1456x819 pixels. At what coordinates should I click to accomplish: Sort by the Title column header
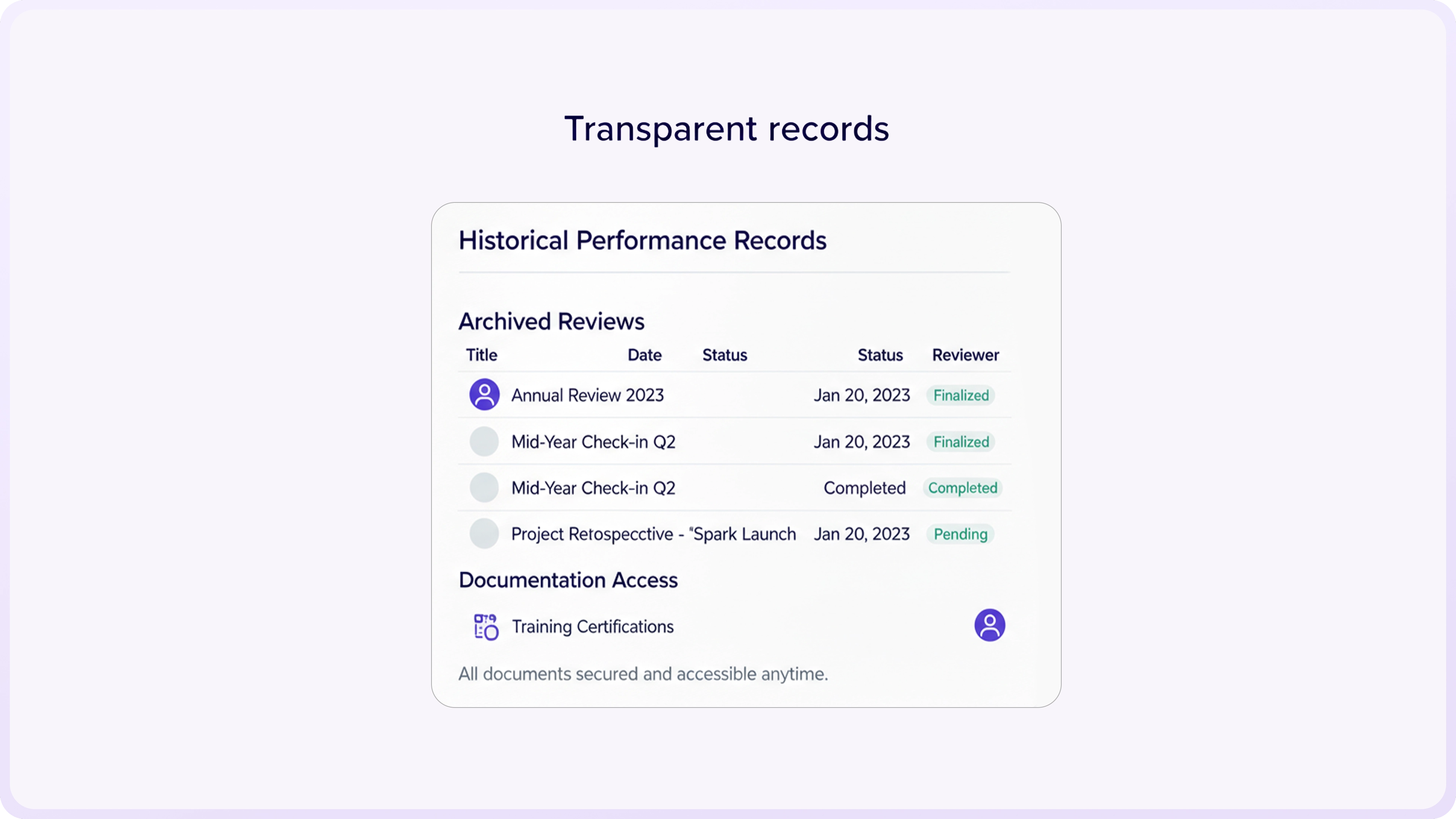click(x=482, y=355)
